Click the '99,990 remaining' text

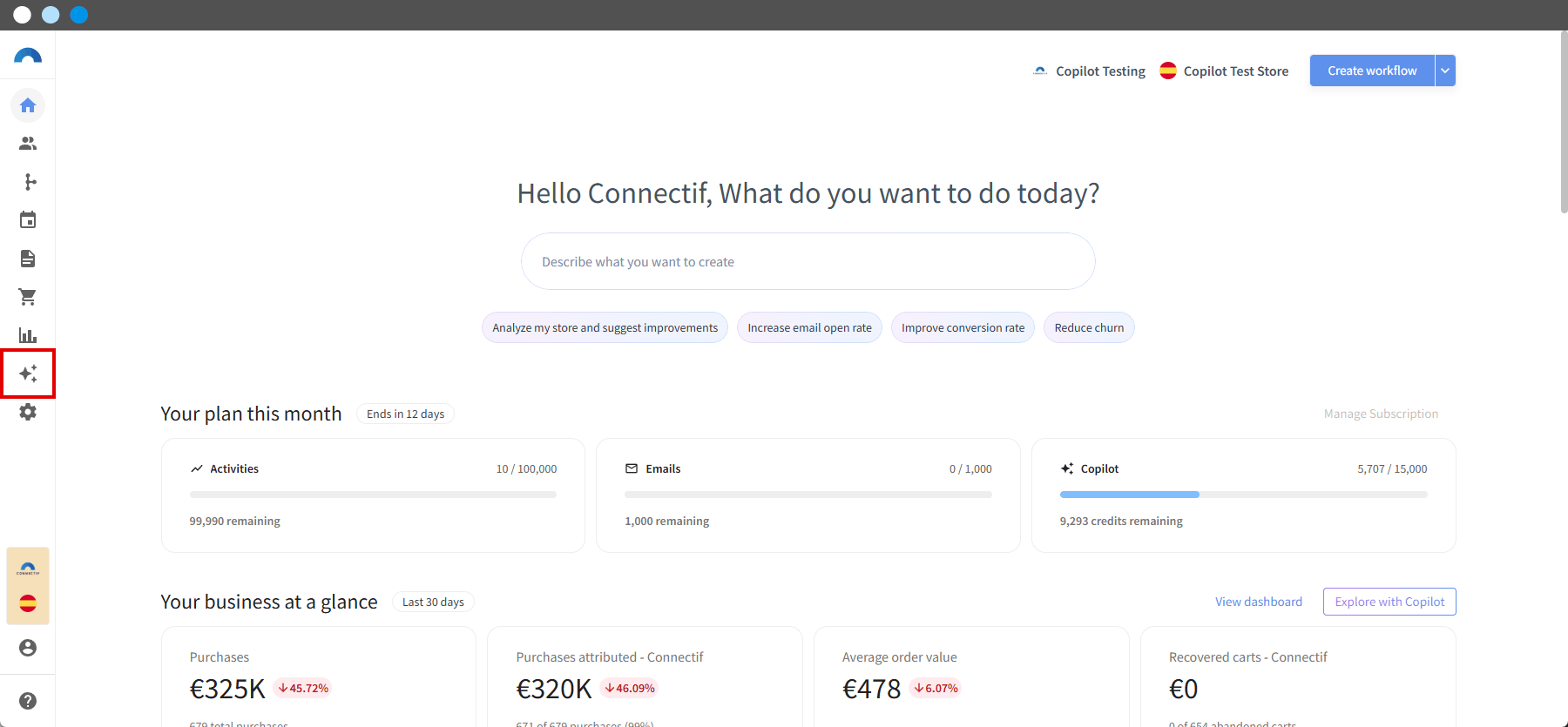click(x=235, y=521)
